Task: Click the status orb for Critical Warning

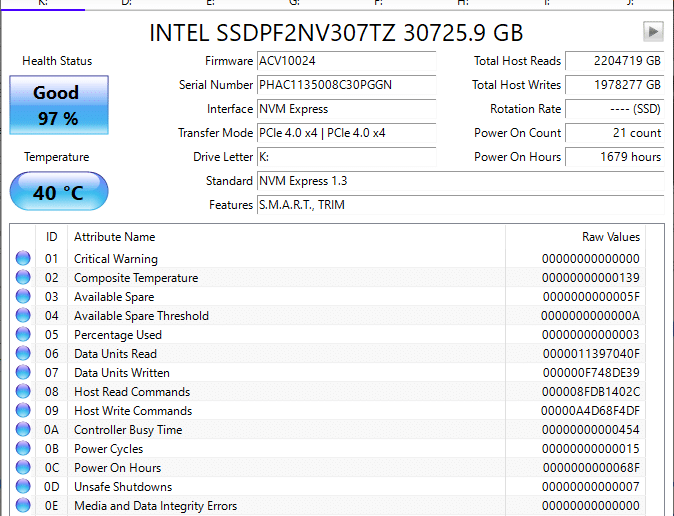Action: pyautogui.click(x=23, y=258)
